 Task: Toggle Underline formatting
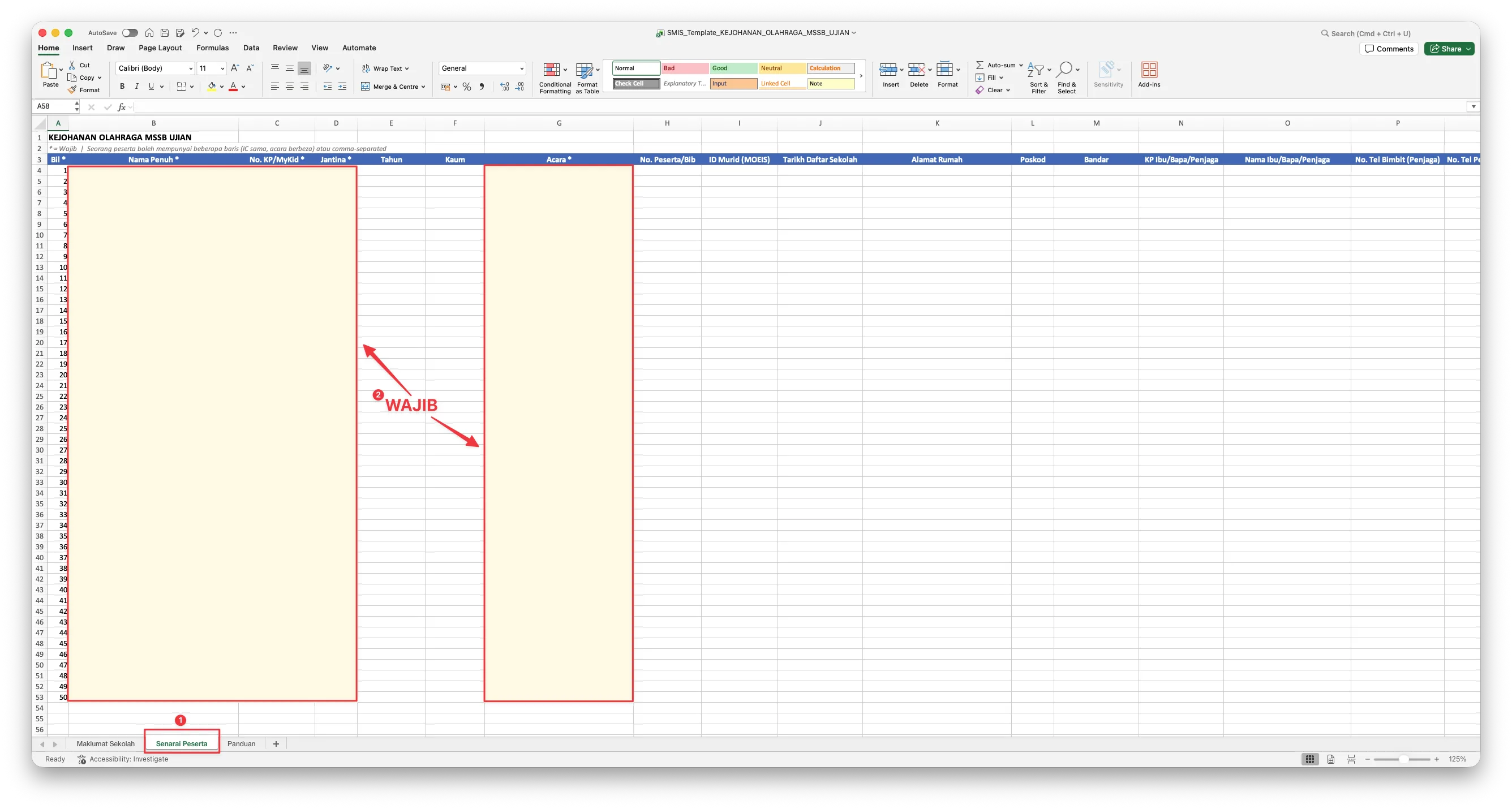[152, 86]
